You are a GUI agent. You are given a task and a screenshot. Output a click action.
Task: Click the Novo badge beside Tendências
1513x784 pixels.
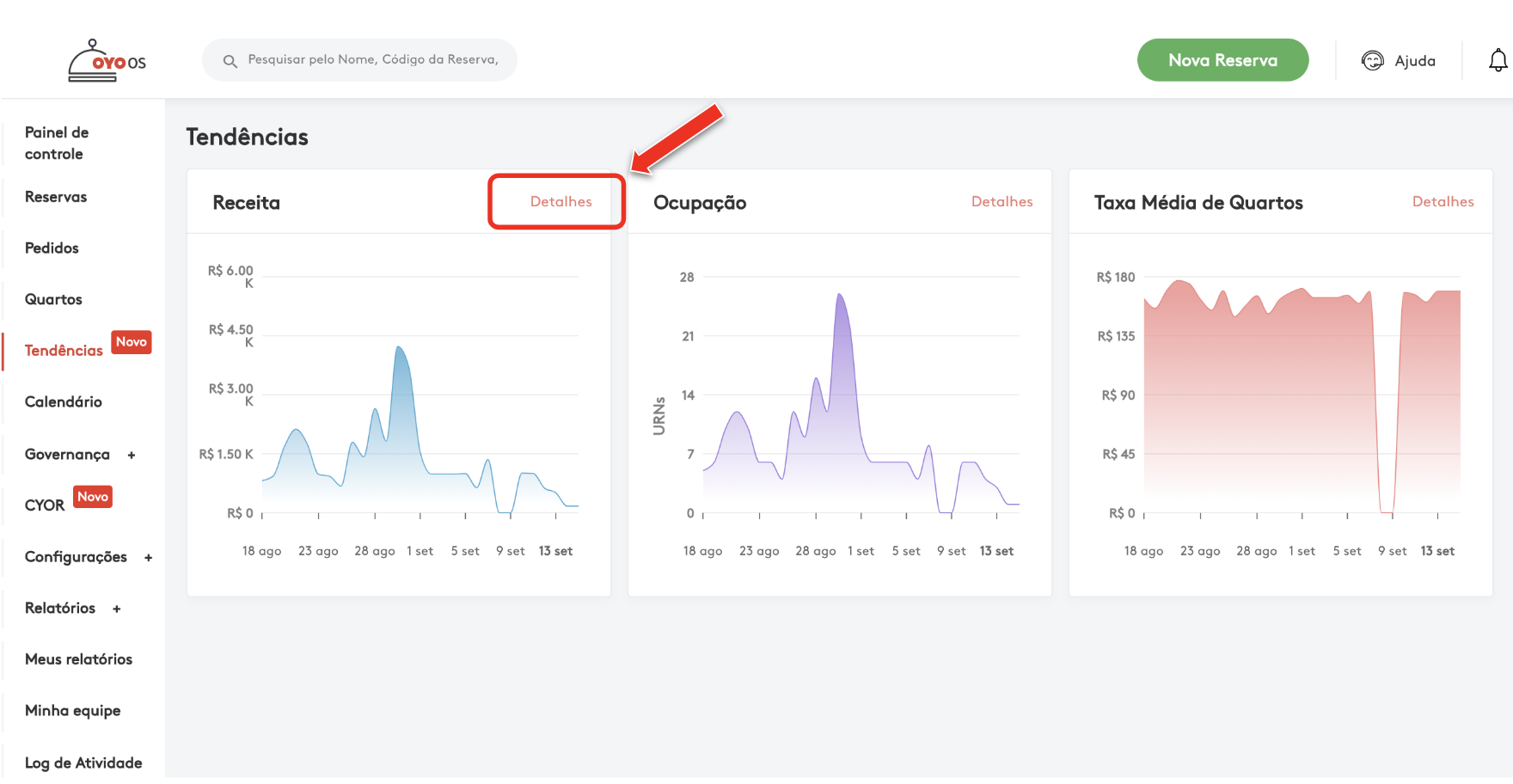pyautogui.click(x=132, y=342)
